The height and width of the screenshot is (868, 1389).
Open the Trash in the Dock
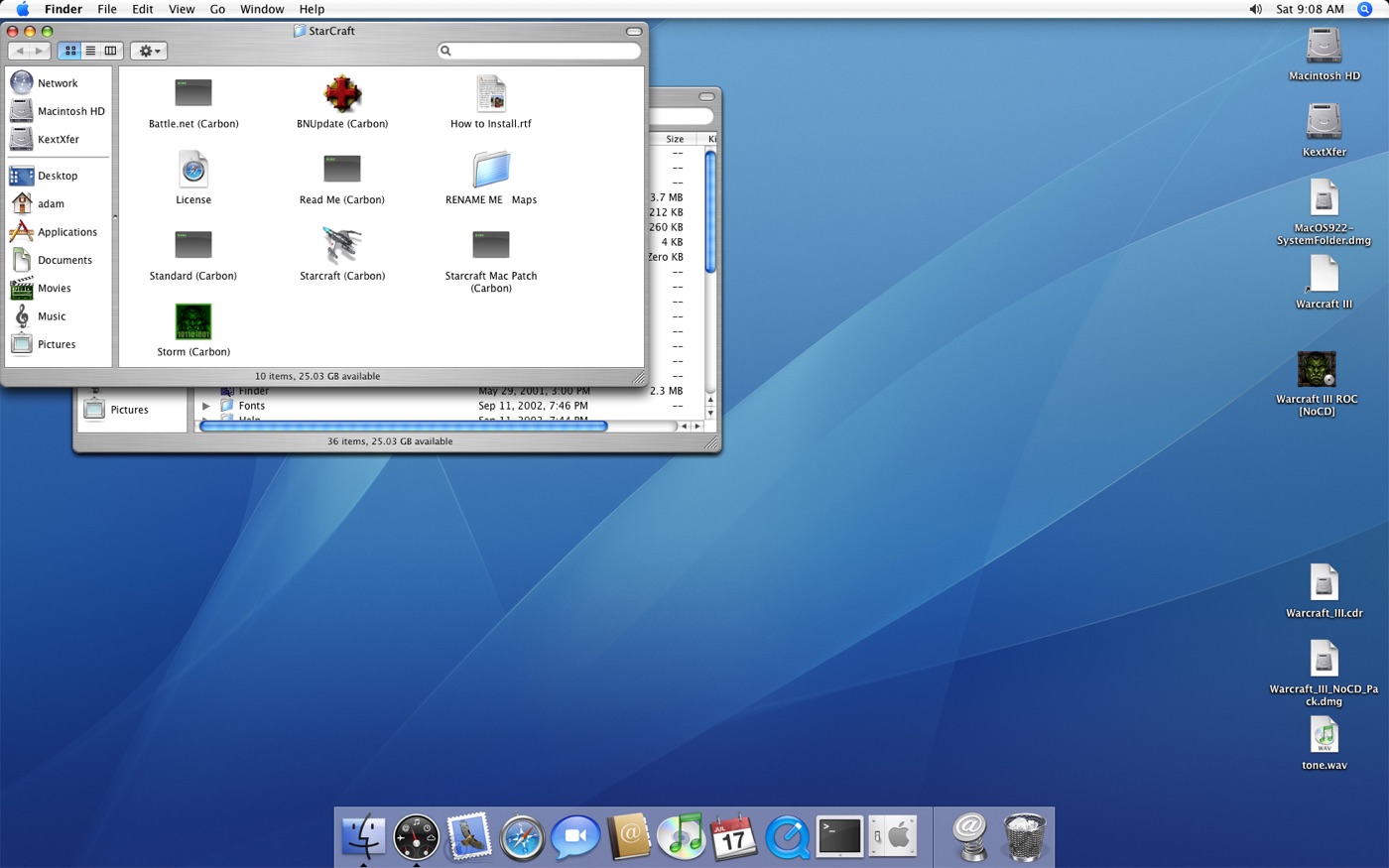point(1024,837)
